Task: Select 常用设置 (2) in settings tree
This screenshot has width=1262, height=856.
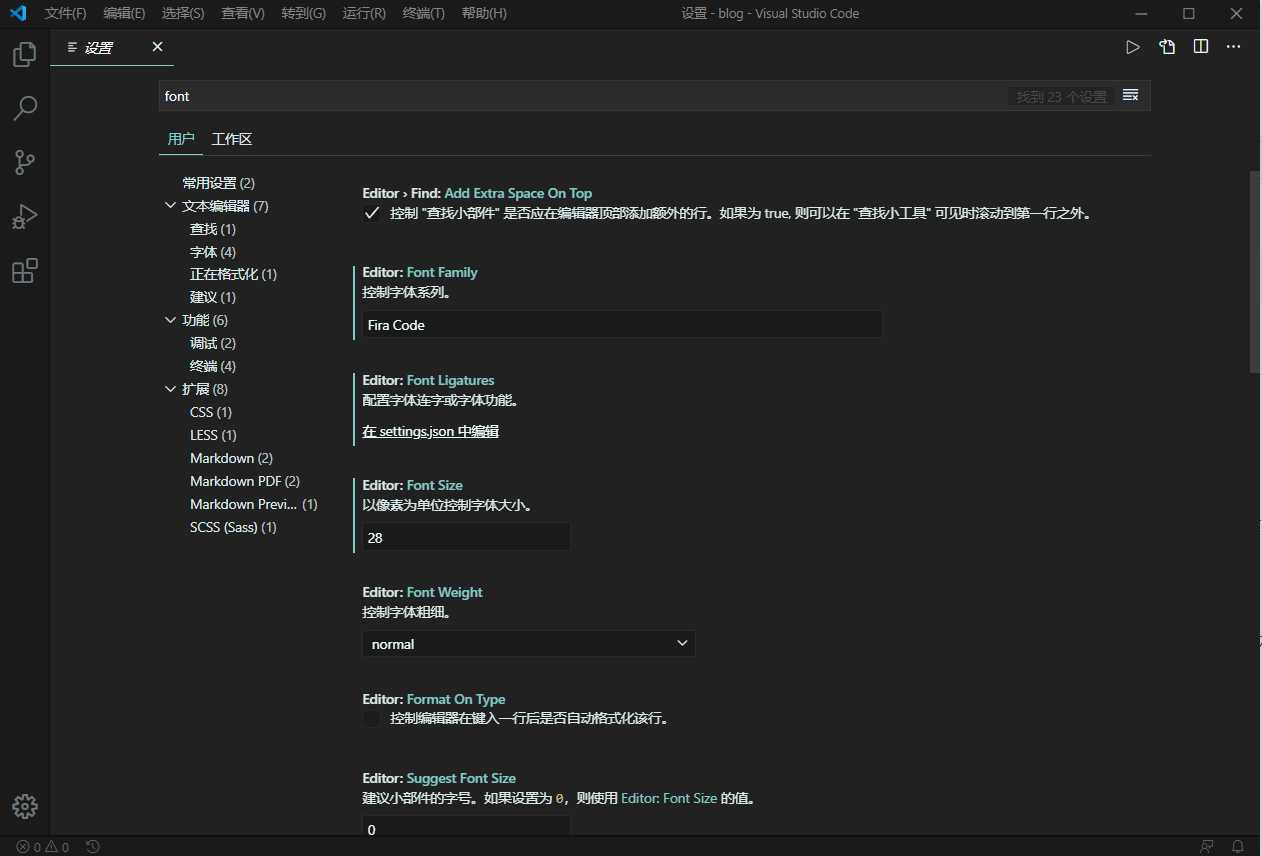Action: click(218, 183)
